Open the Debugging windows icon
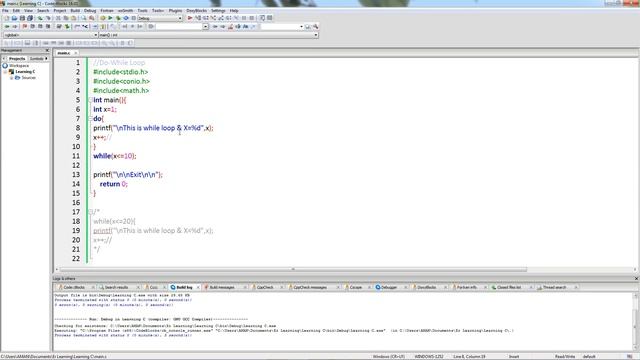The height and width of the screenshot is (360, 640). pyautogui.click(x=262, y=18)
